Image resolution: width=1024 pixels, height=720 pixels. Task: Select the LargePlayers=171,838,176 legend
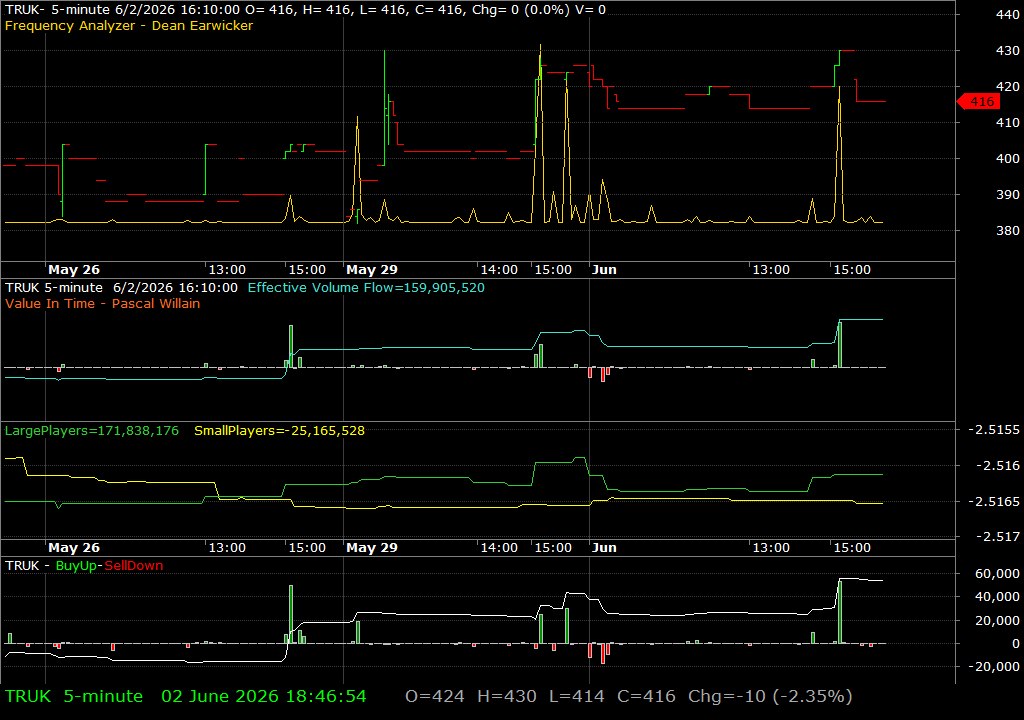(x=91, y=431)
